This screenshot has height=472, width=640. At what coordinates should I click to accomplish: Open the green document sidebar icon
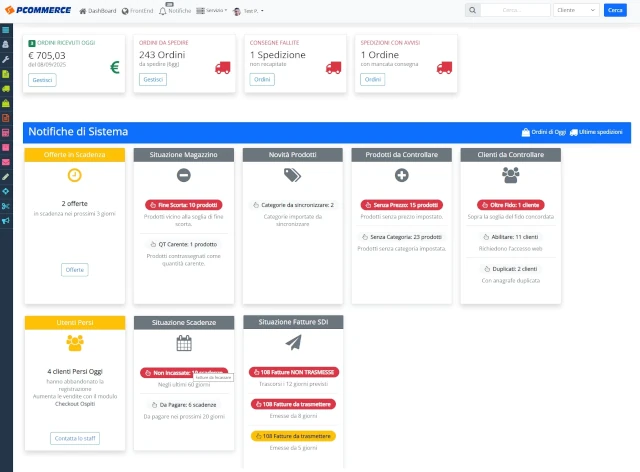(x=6, y=74)
